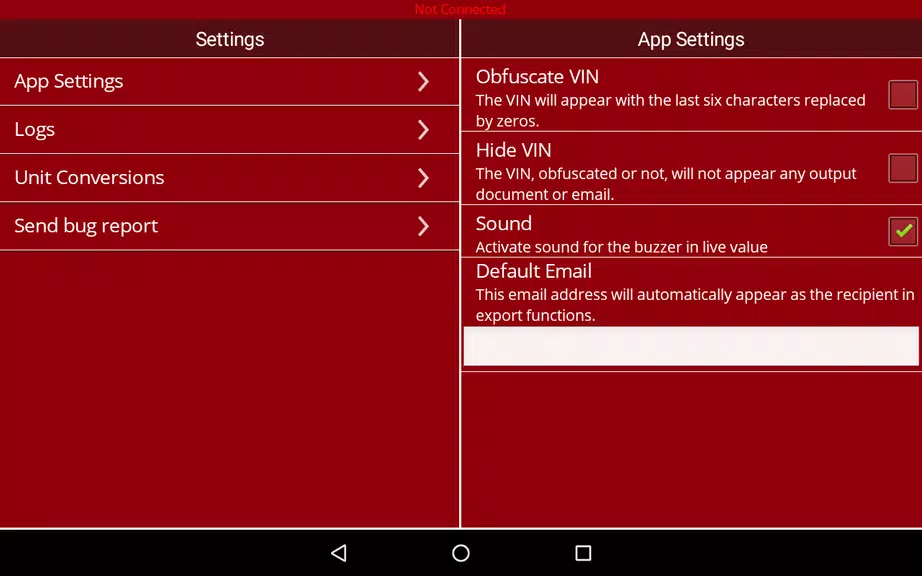Image resolution: width=922 pixels, height=576 pixels.
Task: Enable the Obfuscate VIN checkbox
Action: pyautogui.click(x=902, y=95)
